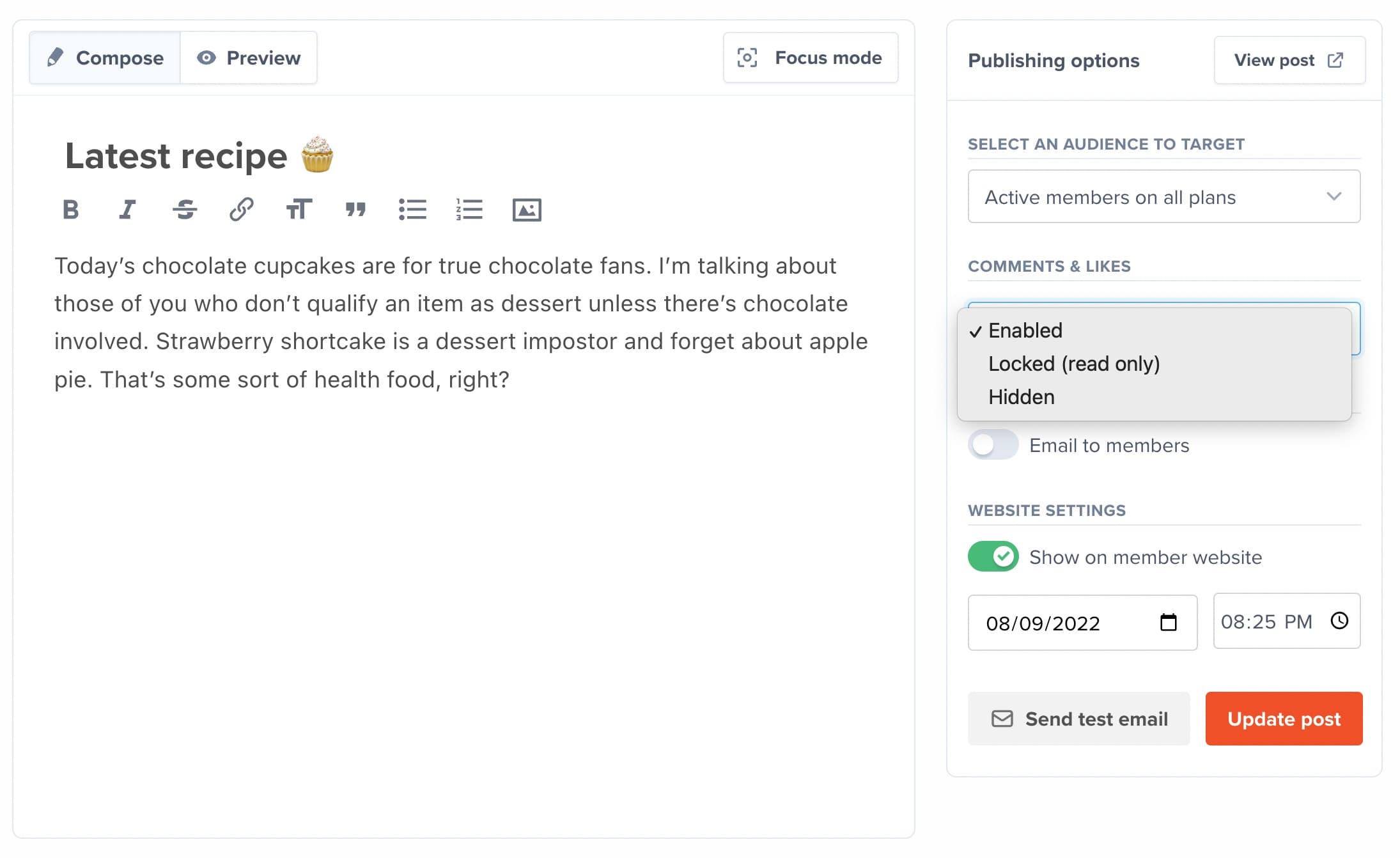Create a numbered list
1400x858 pixels.
[x=470, y=209]
